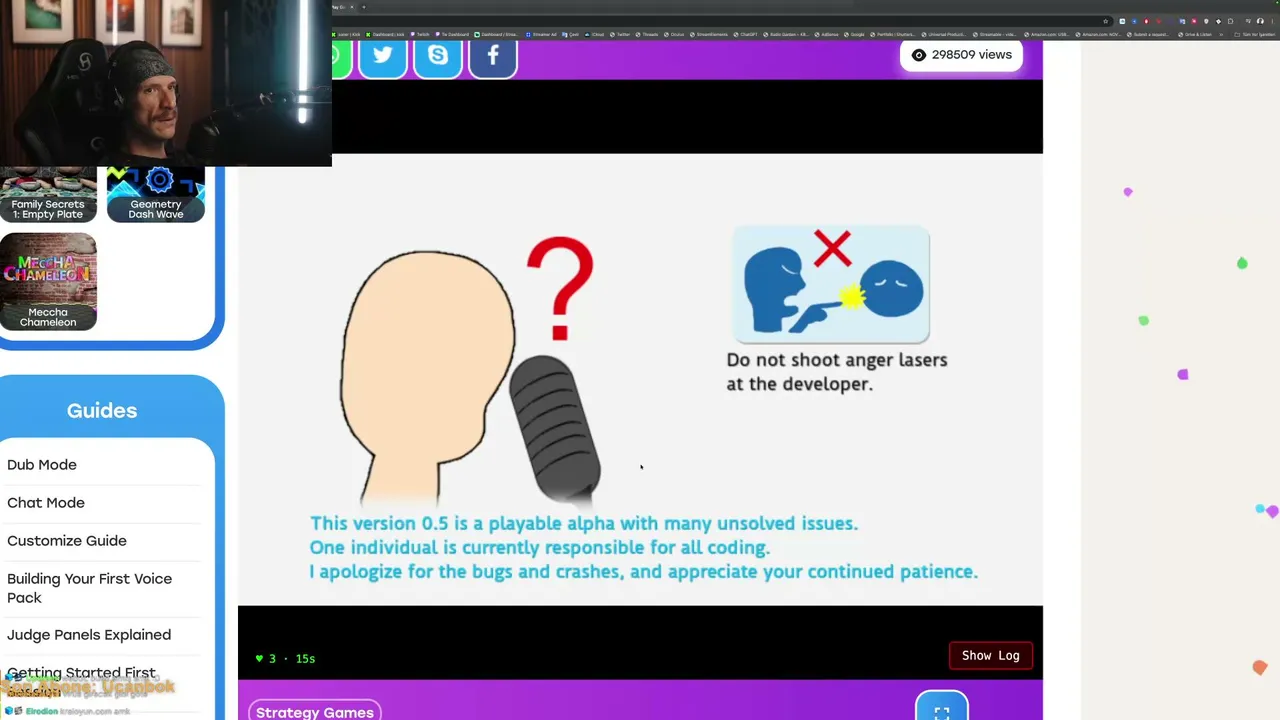This screenshot has width=1280, height=720.
Task: Open the Meccha Chameleon game thumbnail
Action: 48,282
